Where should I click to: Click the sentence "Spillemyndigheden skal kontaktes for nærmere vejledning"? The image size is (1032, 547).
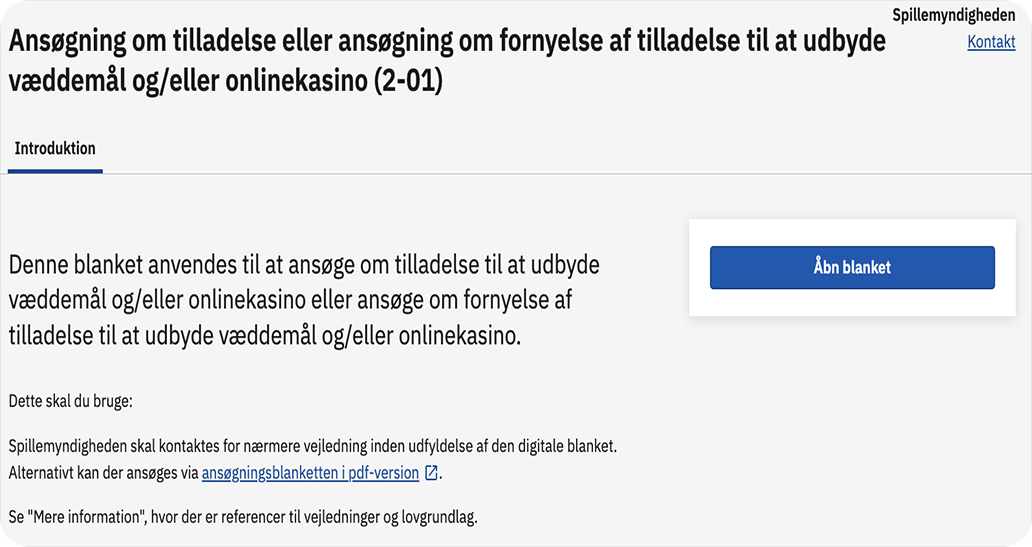[319, 446]
